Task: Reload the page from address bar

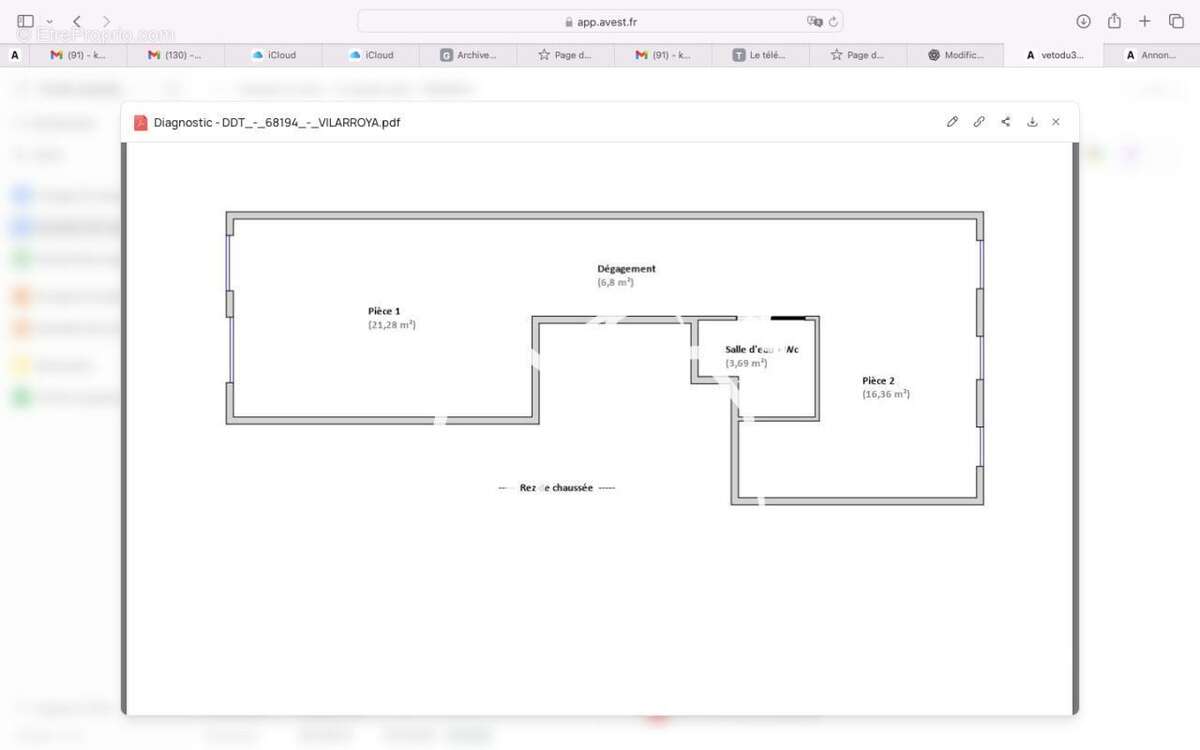Action: click(x=833, y=21)
